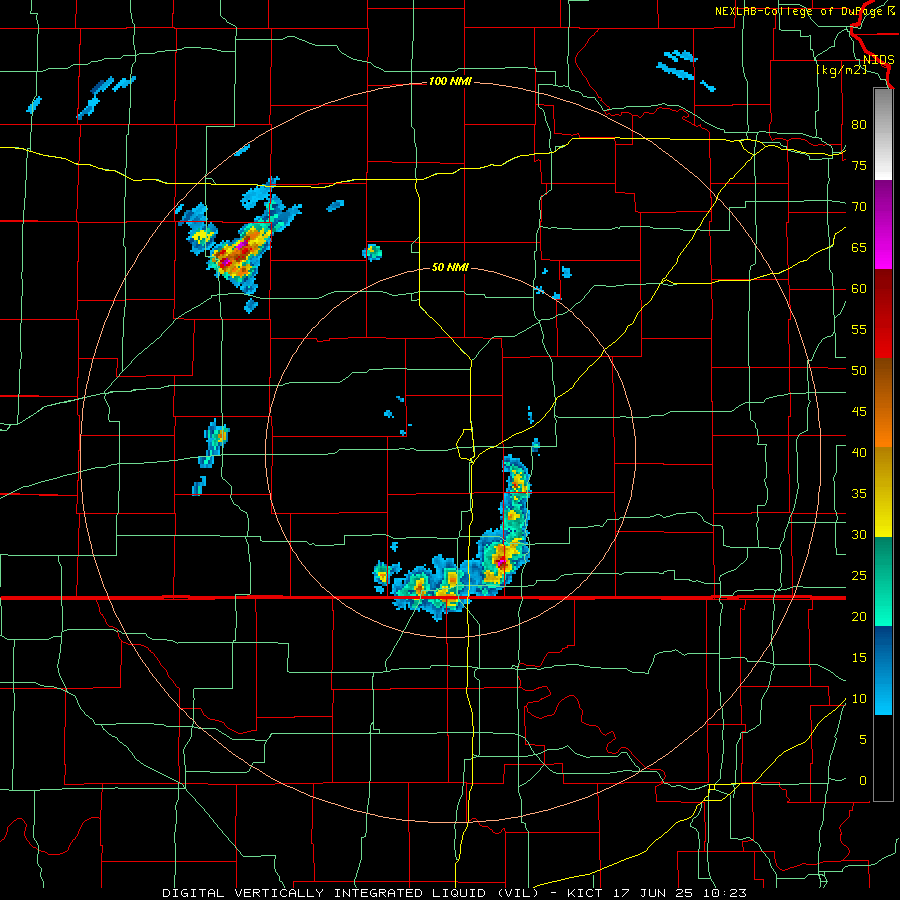900x900 pixels.
Task: Select the magenta segment of the color scale
Action: point(883,224)
